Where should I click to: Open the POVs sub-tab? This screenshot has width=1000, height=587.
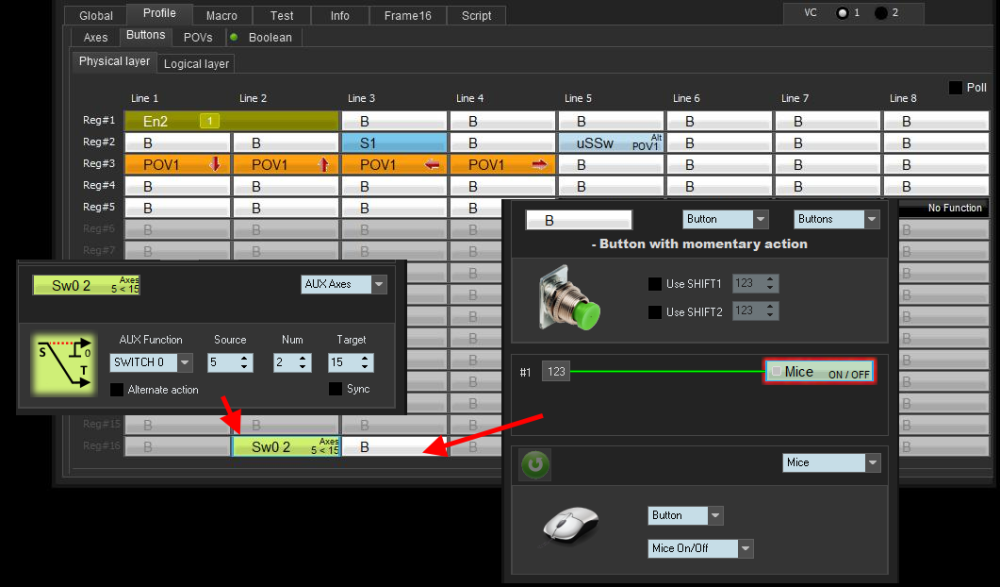(198, 37)
